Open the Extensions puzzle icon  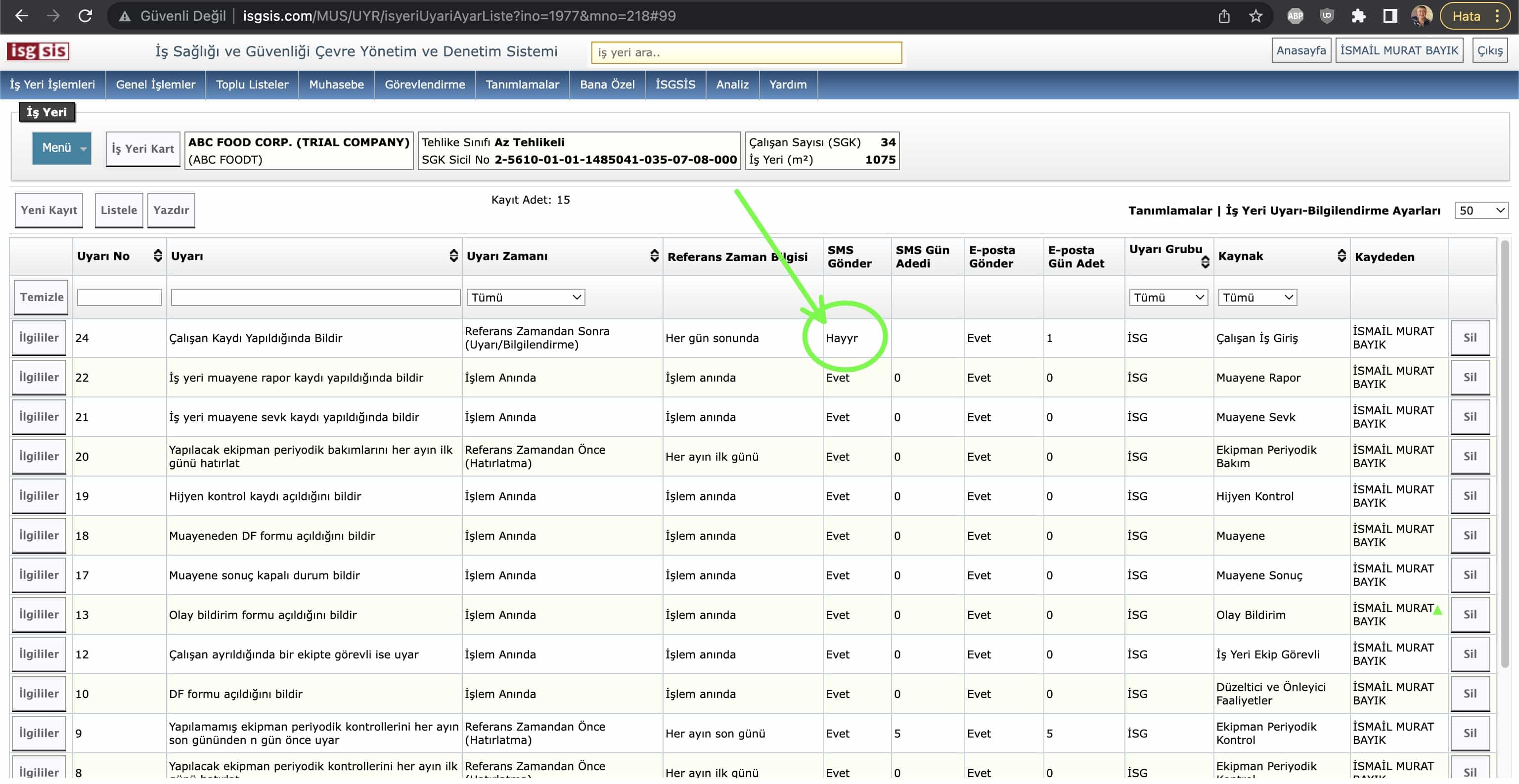click(x=1359, y=16)
